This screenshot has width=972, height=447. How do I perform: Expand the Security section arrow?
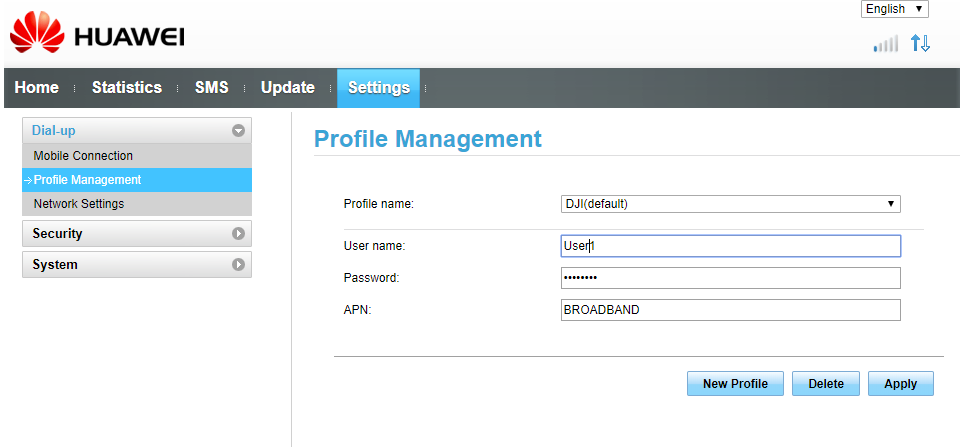pos(238,234)
